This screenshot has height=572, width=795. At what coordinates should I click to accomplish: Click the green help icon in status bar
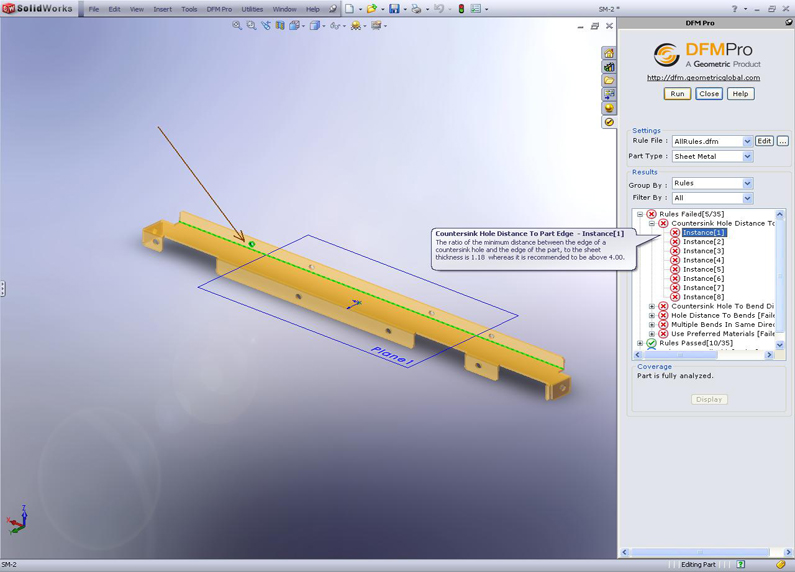[741, 564]
